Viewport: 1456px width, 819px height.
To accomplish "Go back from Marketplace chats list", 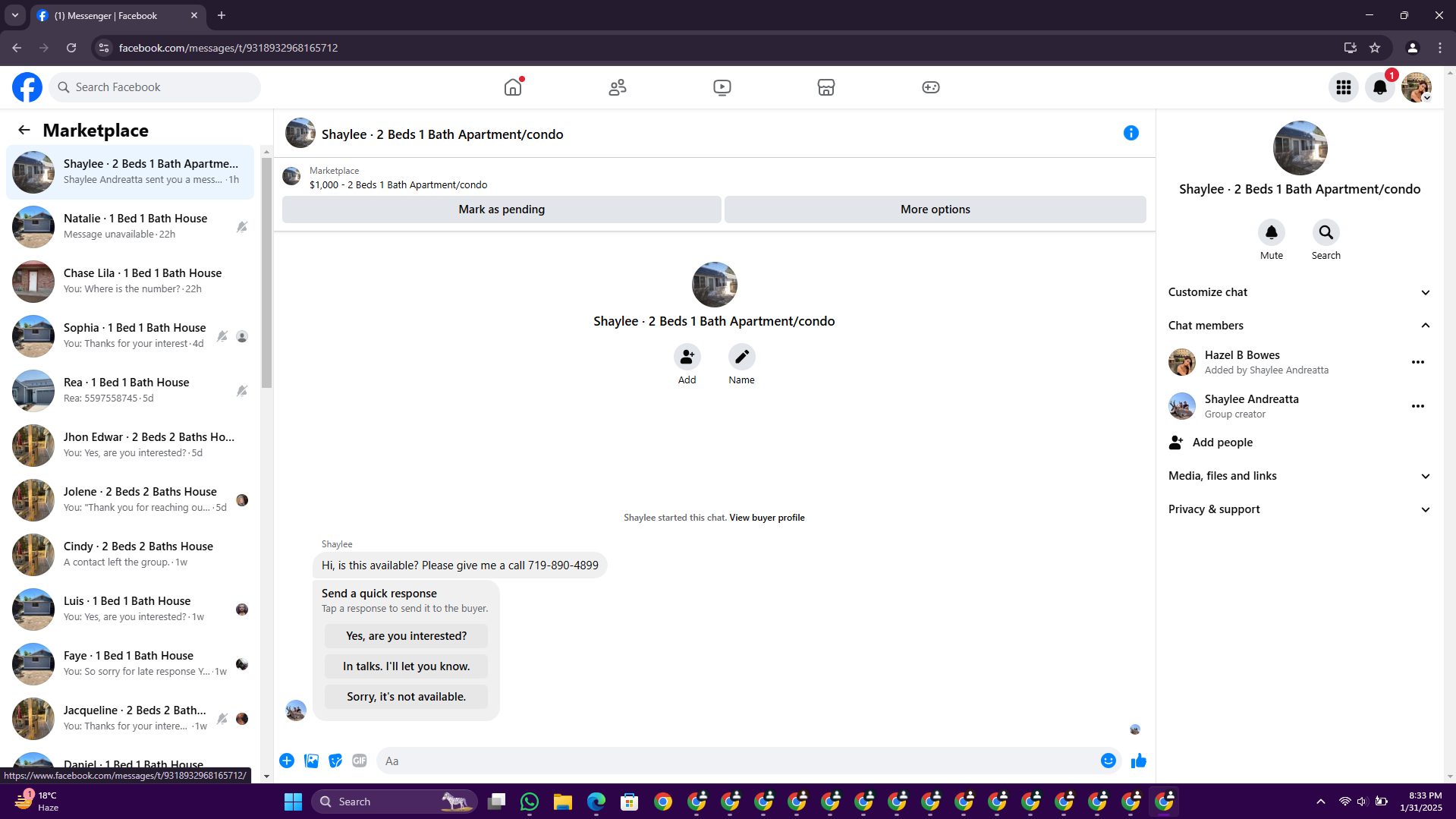I will [x=24, y=130].
